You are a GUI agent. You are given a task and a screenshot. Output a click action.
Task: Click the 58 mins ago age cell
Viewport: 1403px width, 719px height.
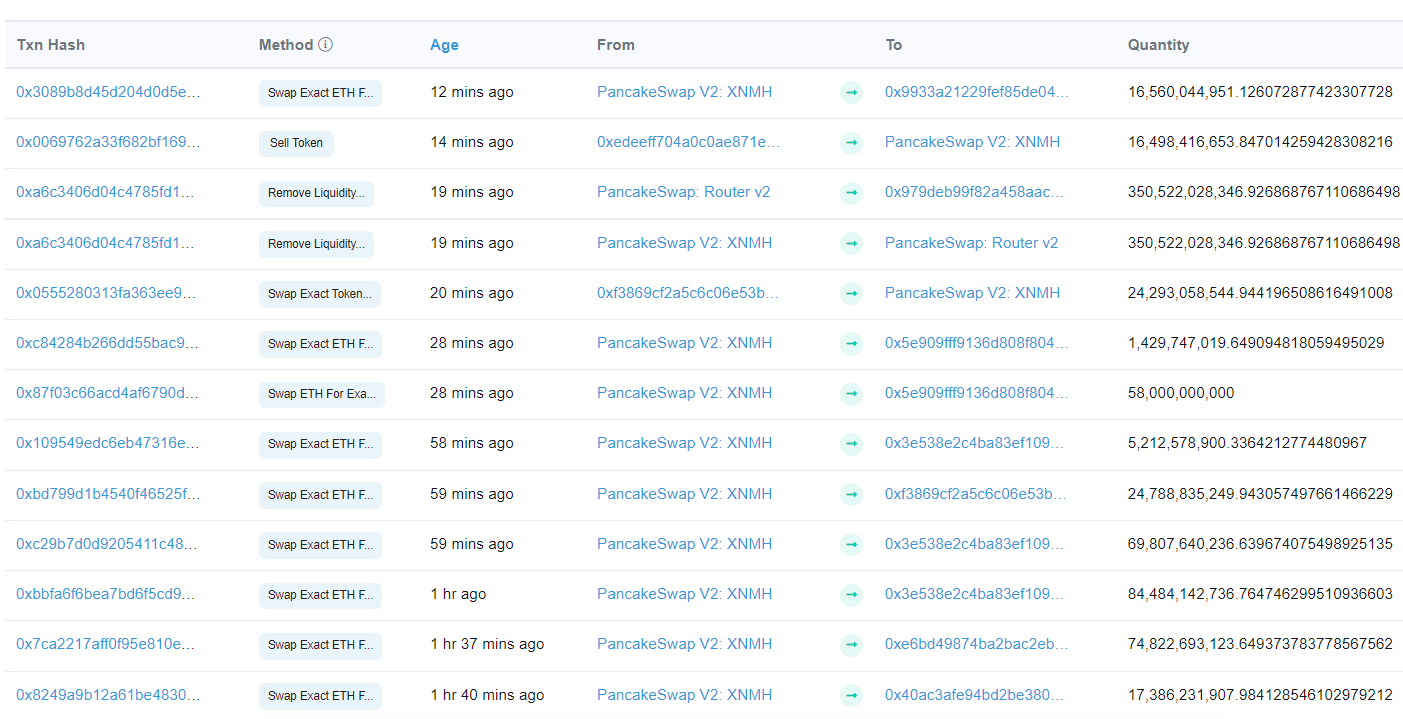(472, 443)
